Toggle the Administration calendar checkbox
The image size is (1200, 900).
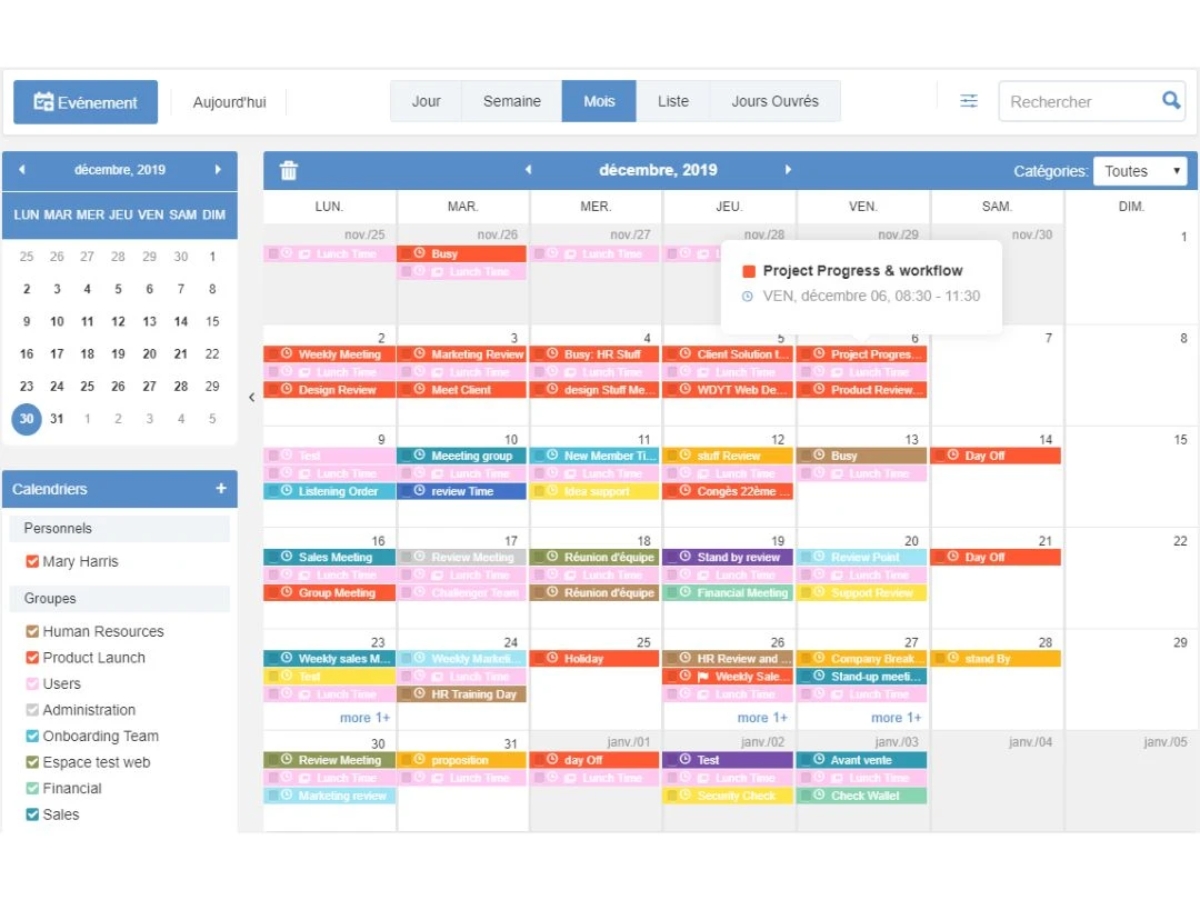[32, 710]
